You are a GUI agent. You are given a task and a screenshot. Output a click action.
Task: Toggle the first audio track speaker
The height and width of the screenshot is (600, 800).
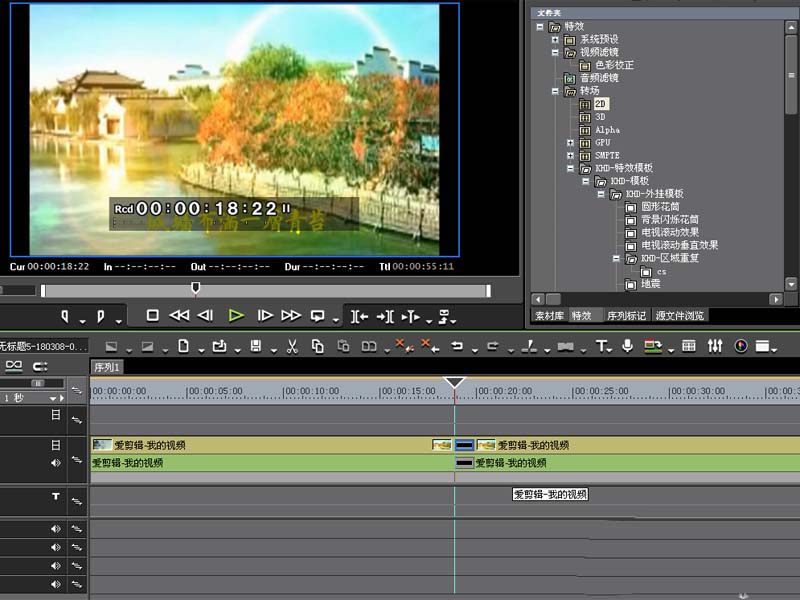pyautogui.click(x=56, y=529)
